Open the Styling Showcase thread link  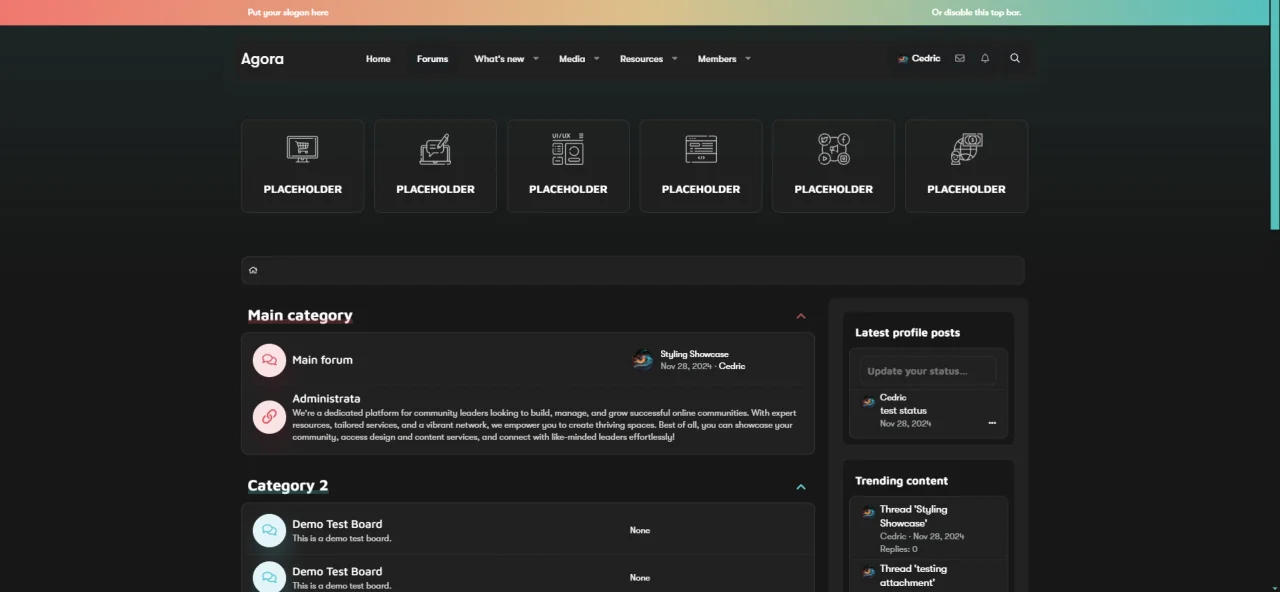point(694,354)
